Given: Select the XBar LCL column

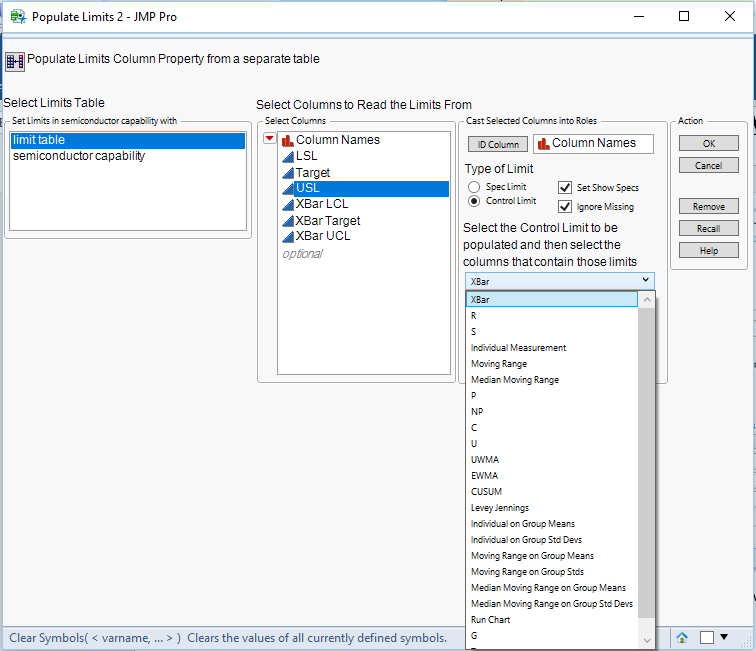Looking at the screenshot, I should tap(322, 204).
